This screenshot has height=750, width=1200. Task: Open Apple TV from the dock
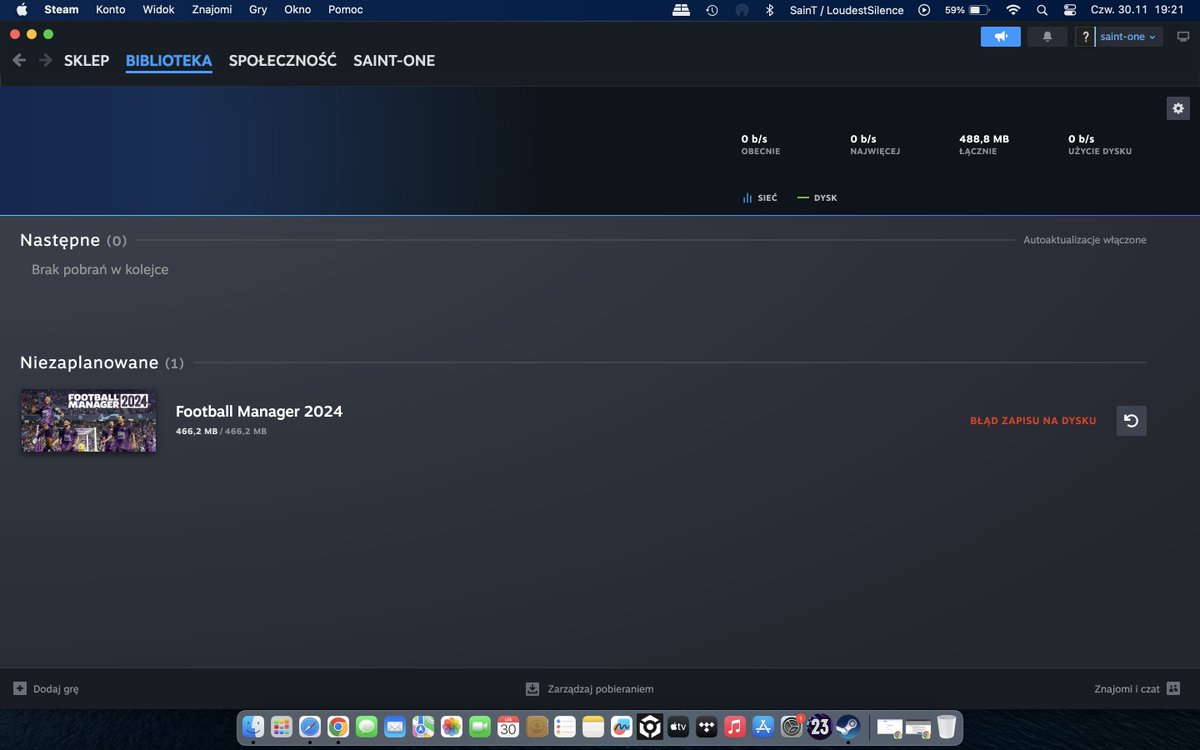tap(679, 727)
